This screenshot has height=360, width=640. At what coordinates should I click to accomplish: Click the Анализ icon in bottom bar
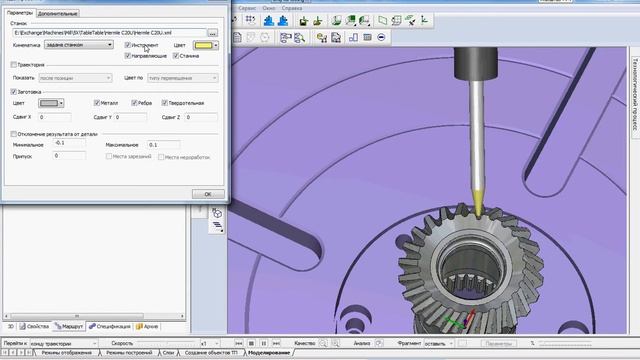tap(379, 344)
